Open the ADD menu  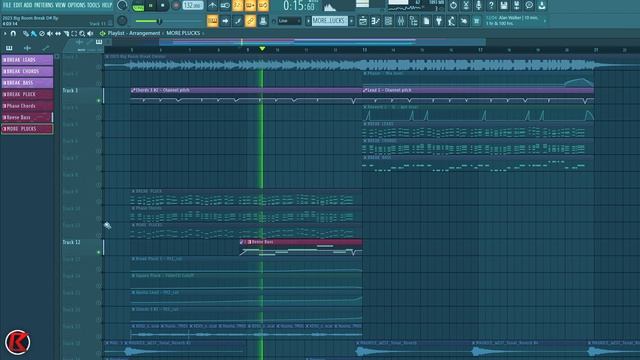(28, 5)
